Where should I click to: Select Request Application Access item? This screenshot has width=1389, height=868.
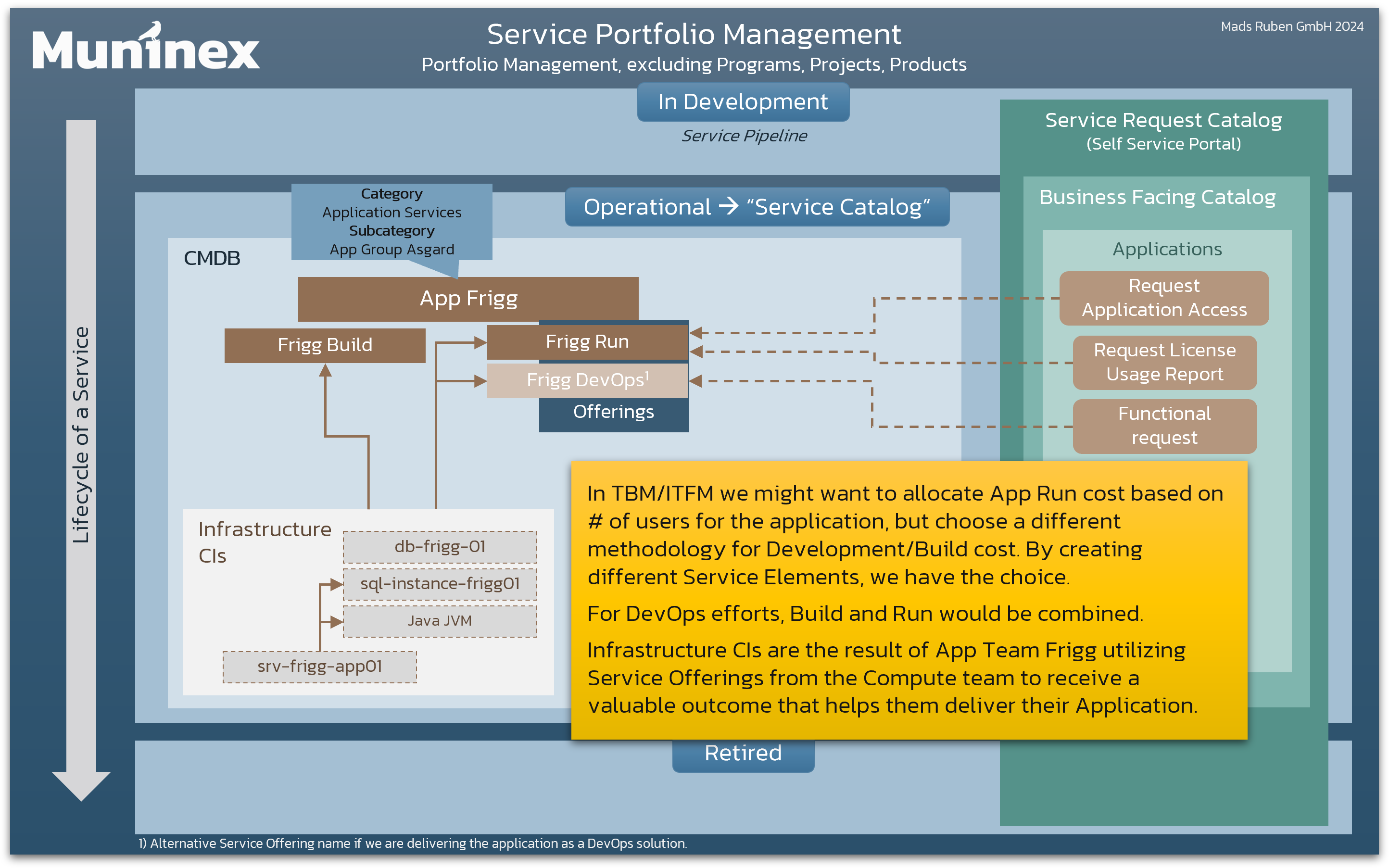tap(1163, 298)
